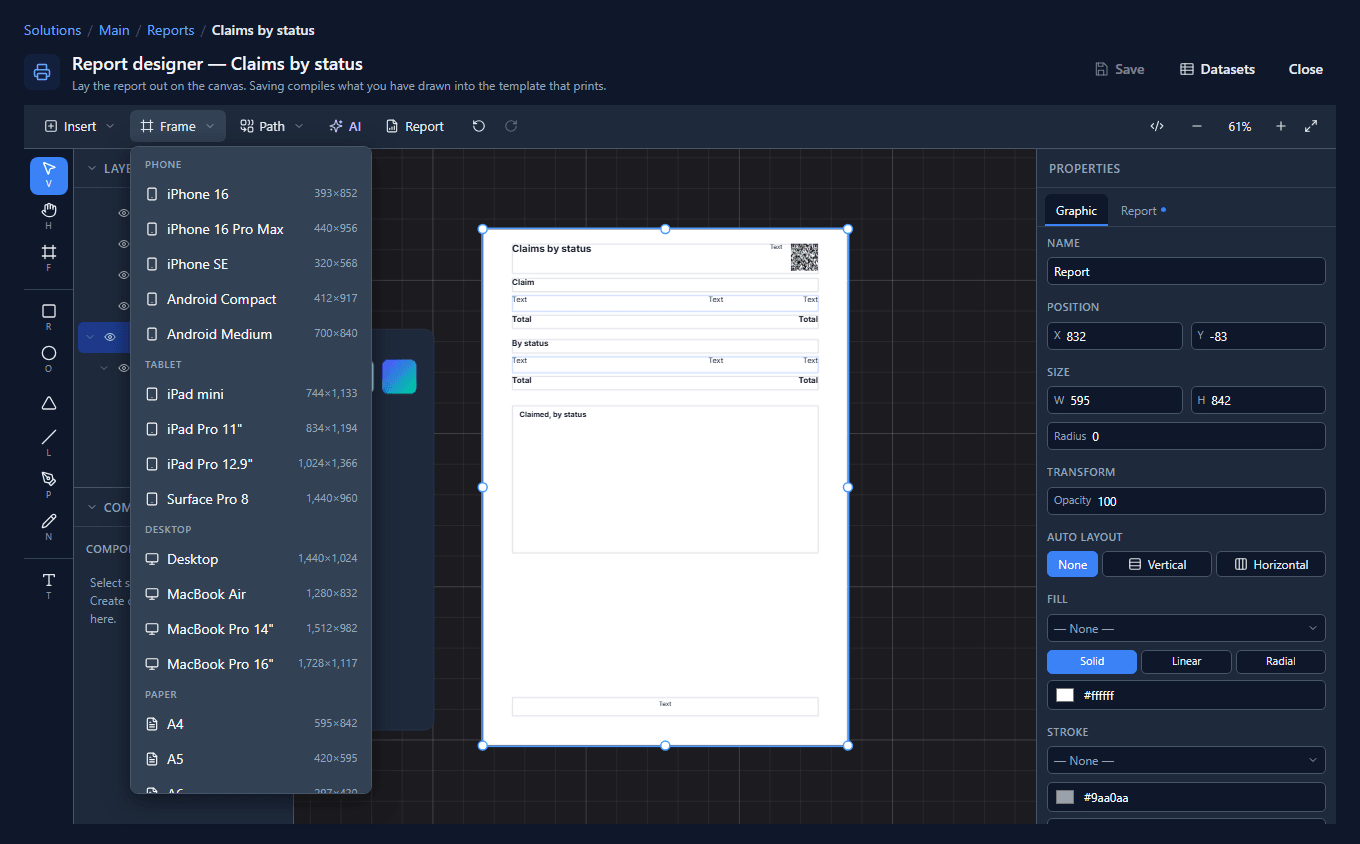Open the Stroke style dropdown
The width and height of the screenshot is (1360, 844).
[x=1186, y=760]
